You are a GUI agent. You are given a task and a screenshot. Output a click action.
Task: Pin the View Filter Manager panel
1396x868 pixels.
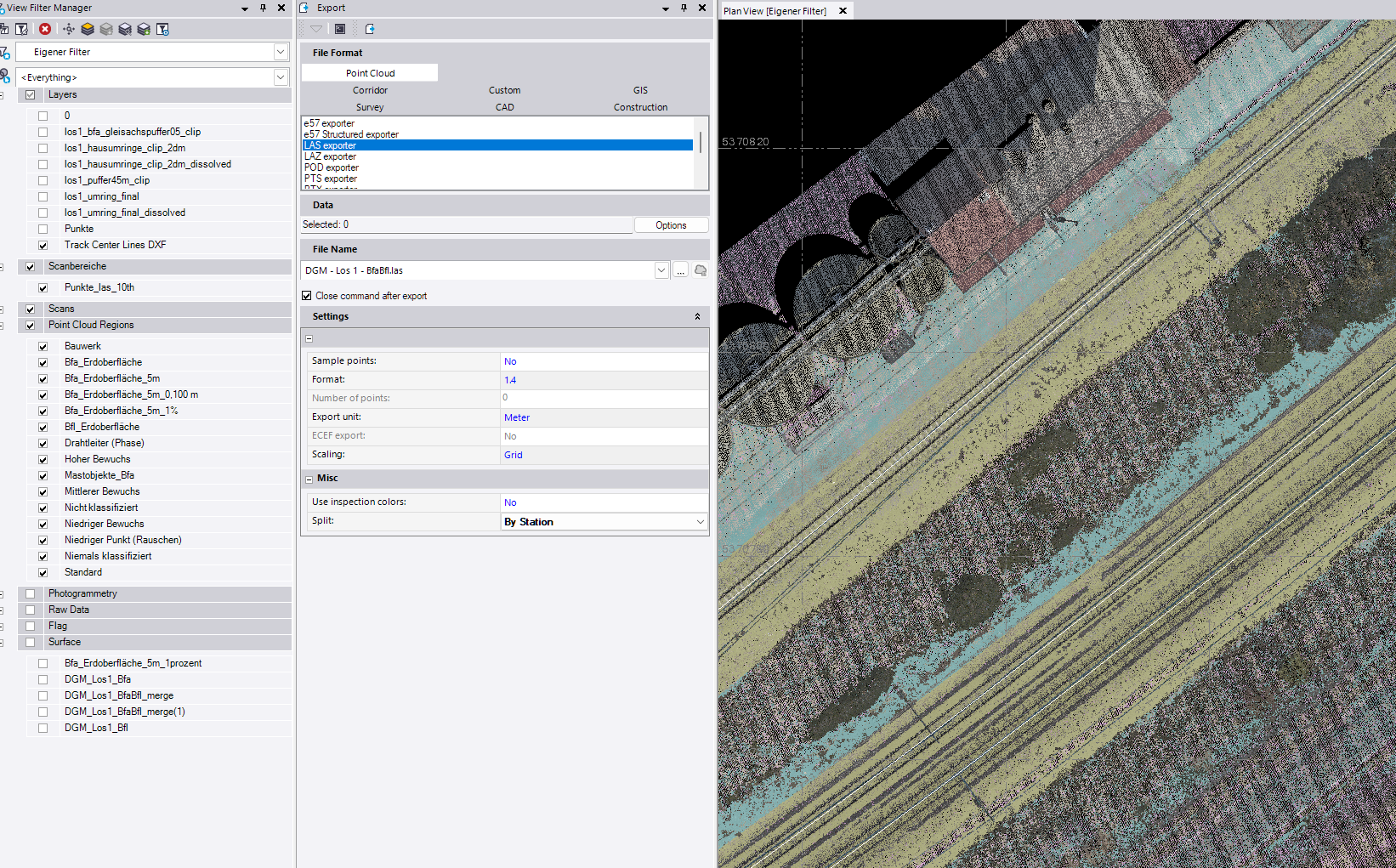263,8
